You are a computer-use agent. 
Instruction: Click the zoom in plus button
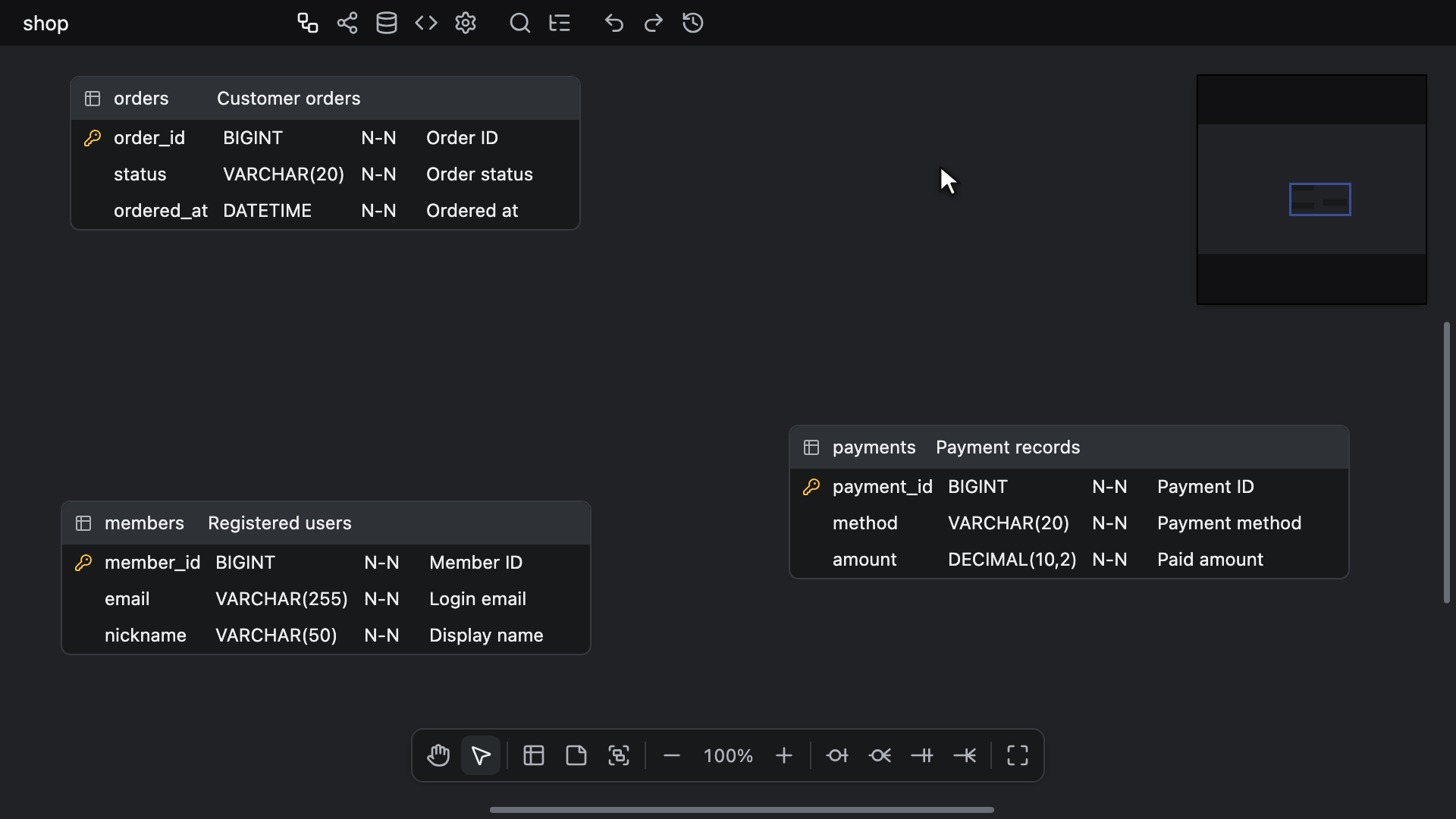[x=784, y=755]
